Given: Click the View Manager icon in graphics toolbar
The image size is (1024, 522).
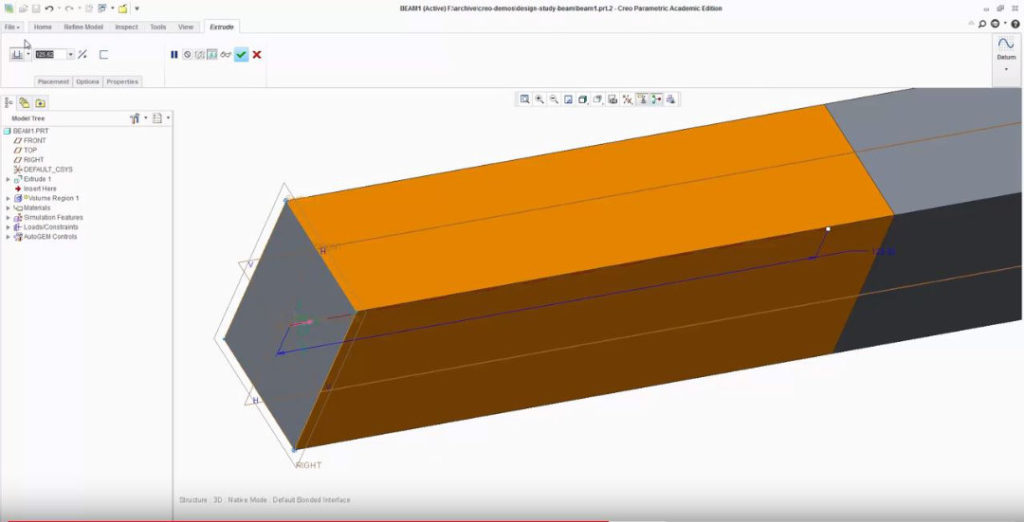Looking at the screenshot, I should pyautogui.click(x=613, y=99).
